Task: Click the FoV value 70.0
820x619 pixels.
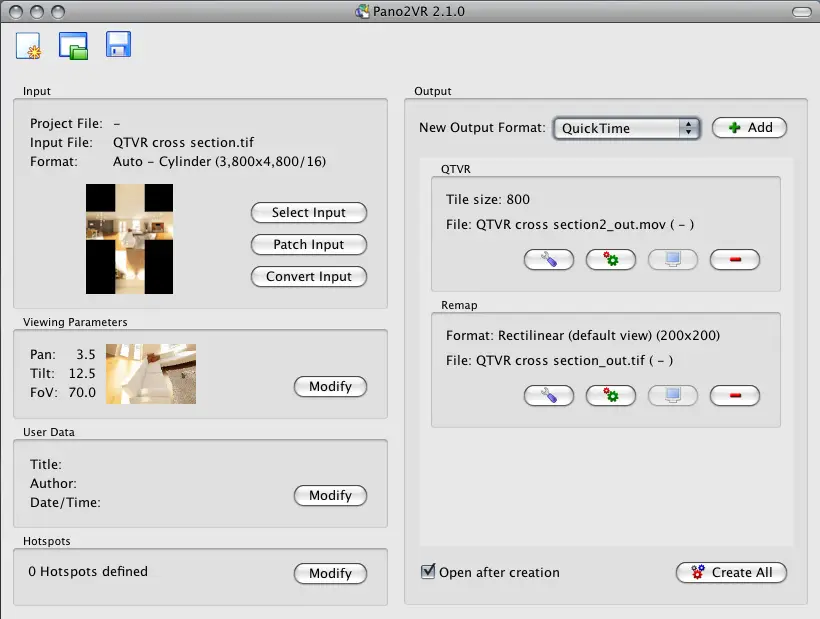Action: click(x=82, y=392)
